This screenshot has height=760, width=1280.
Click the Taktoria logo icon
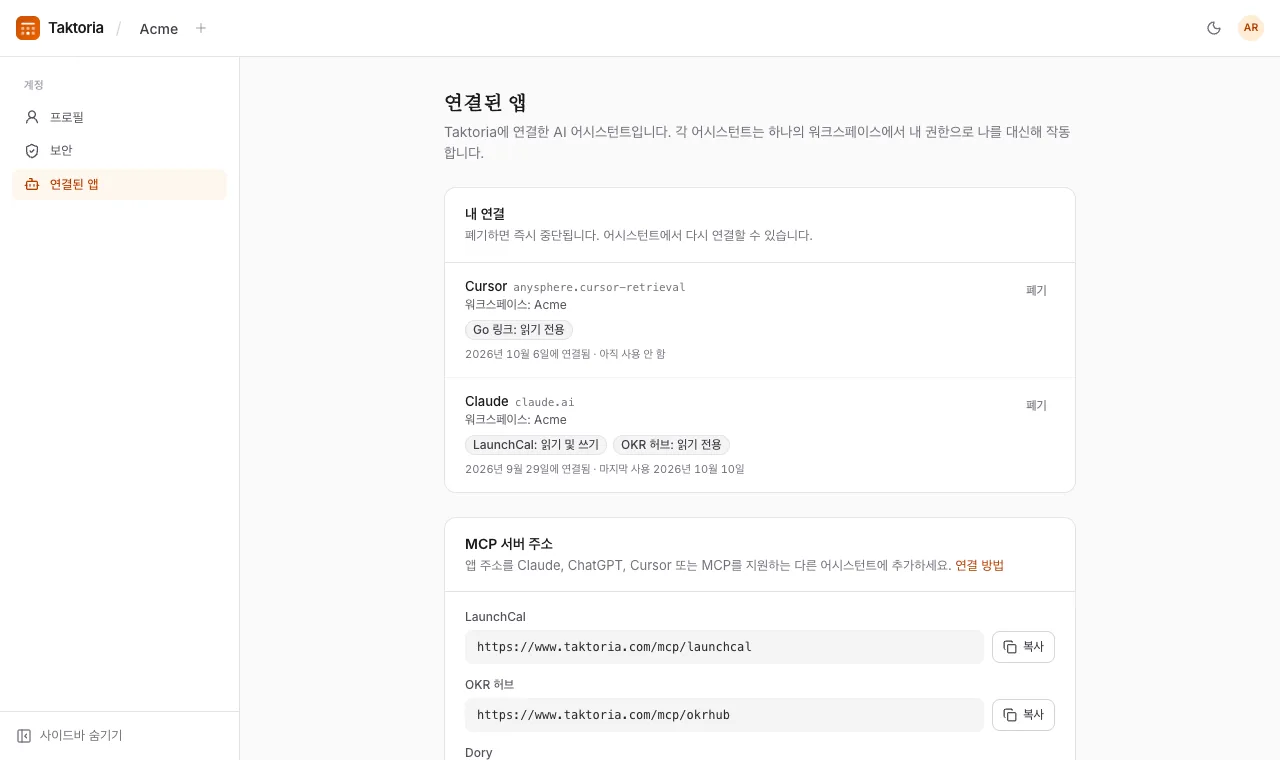(28, 28)
